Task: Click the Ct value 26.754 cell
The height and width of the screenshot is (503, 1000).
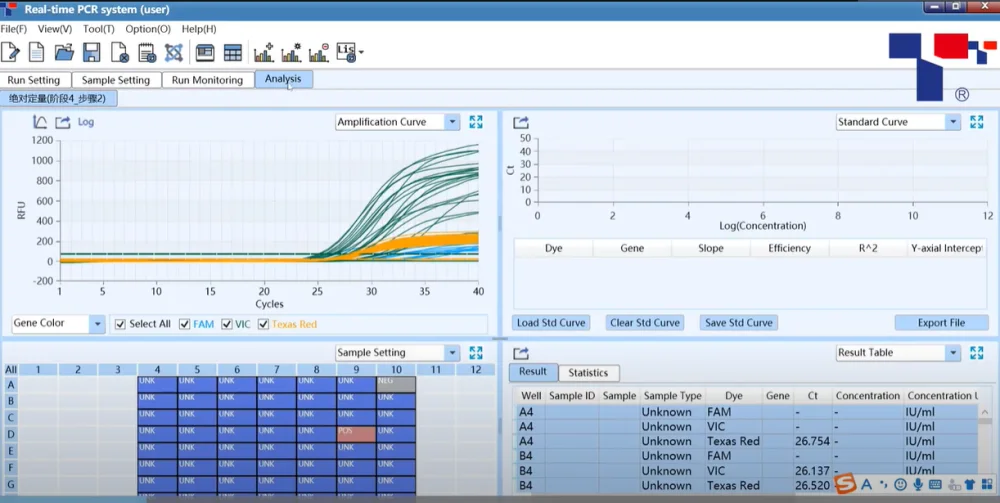Action: click(x=812, y=441)
